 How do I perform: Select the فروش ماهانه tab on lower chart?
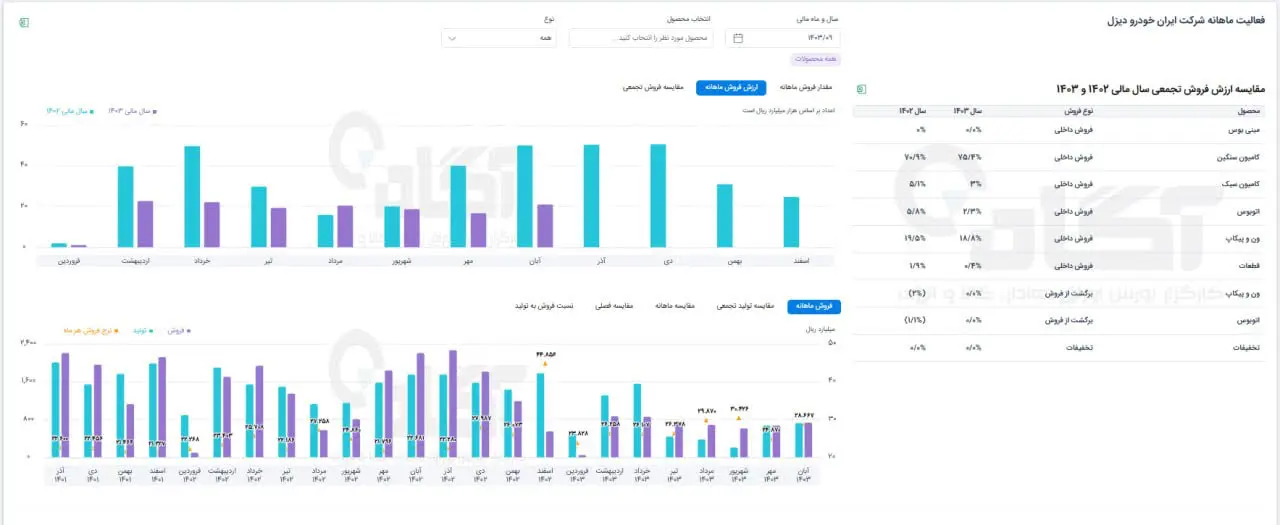pos(815,306)
